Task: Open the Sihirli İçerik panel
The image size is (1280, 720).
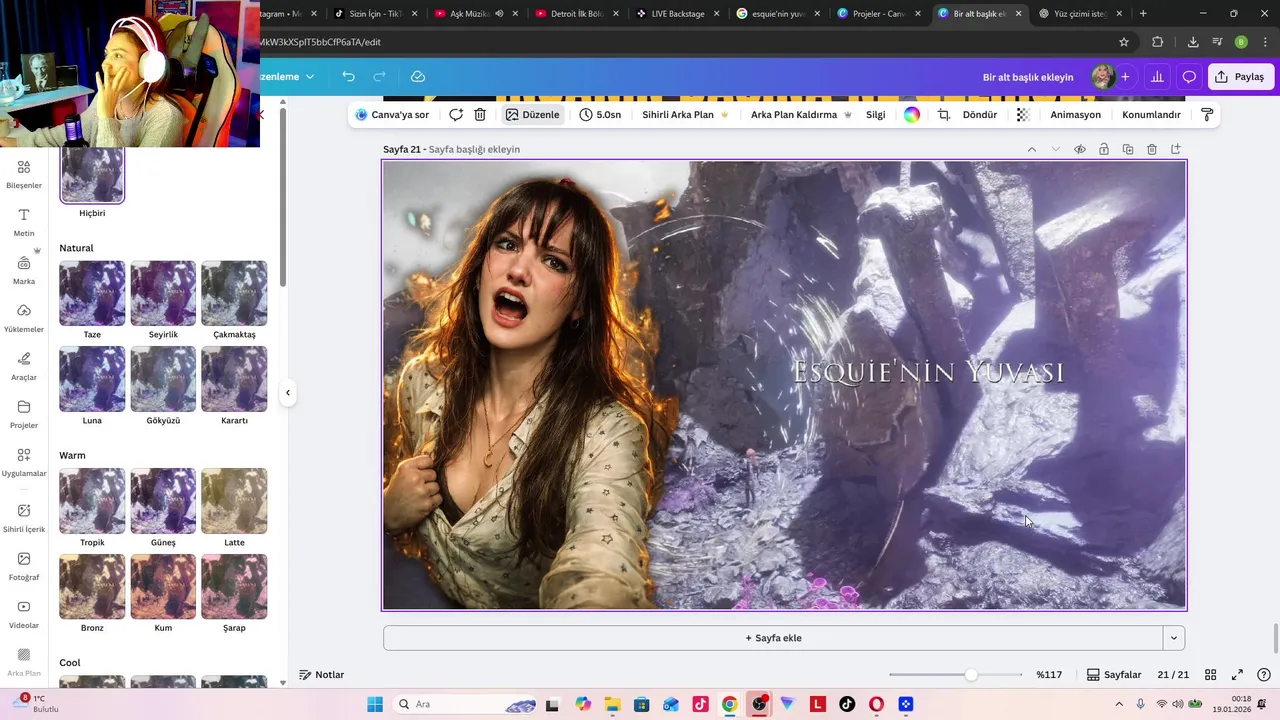Action: 24,518
